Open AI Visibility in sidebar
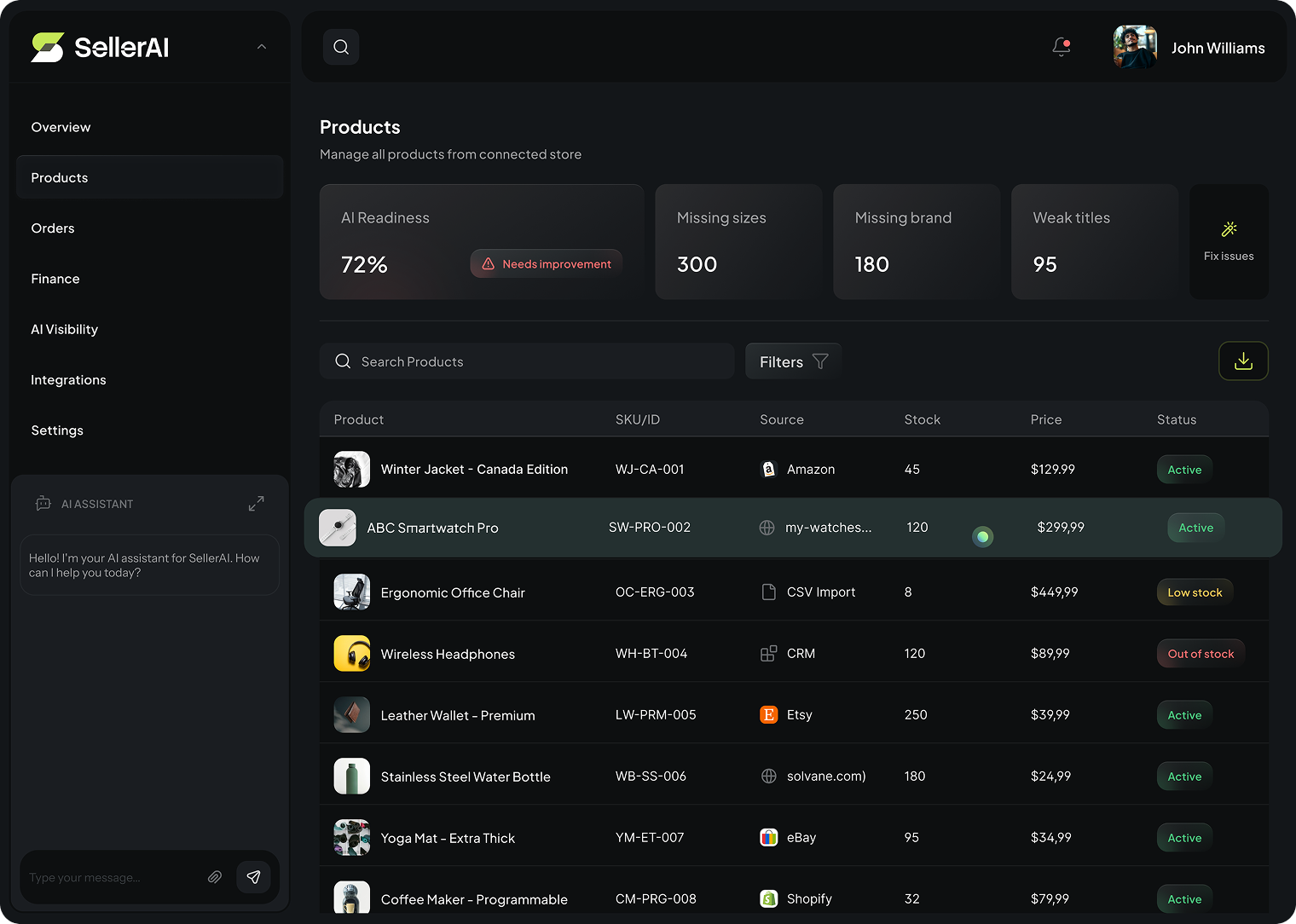The height and width of the screenshot is (924, 1296). pyautogui.click(x=64, y=329)
